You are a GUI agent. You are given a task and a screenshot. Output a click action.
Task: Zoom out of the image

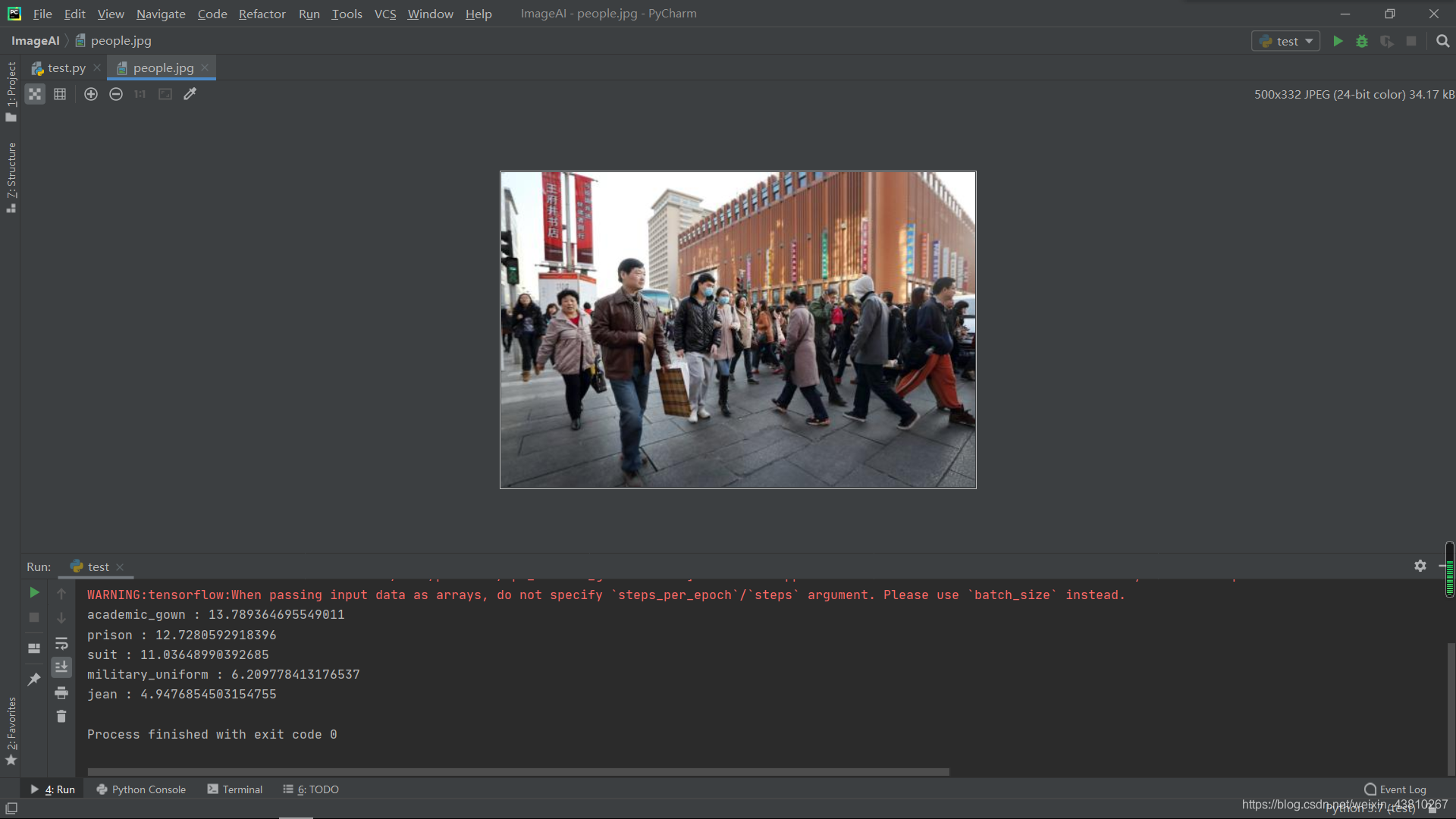coord(116,94)
